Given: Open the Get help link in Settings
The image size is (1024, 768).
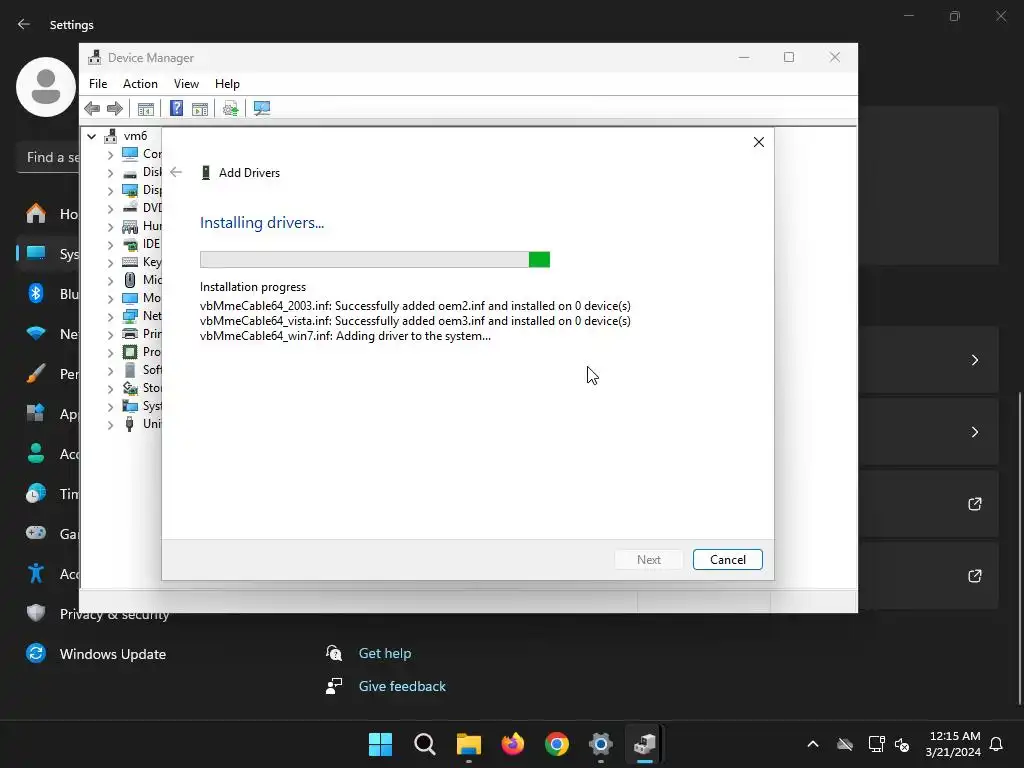Looking at the screenshot, I should pos(385,653).
